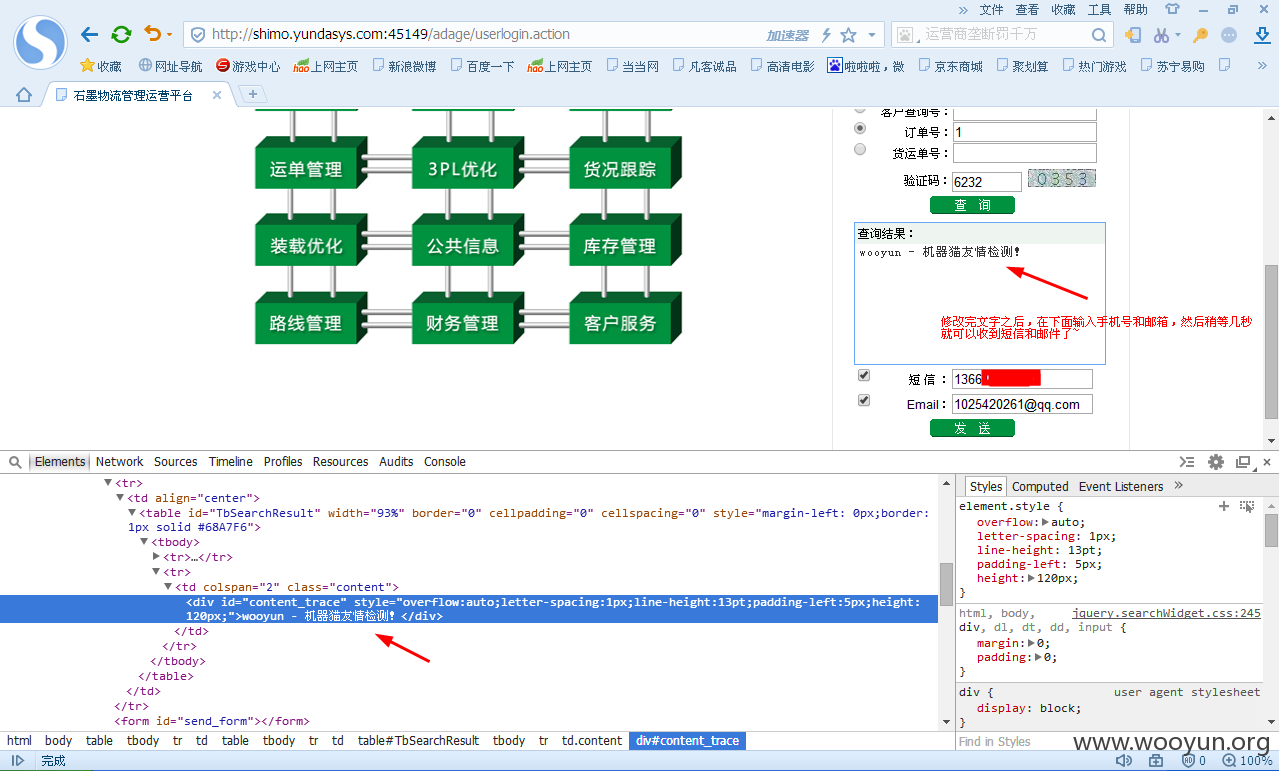Click the green 查询 button
1279x771 pixels.
pyautogui.click(x=972, y=205)
